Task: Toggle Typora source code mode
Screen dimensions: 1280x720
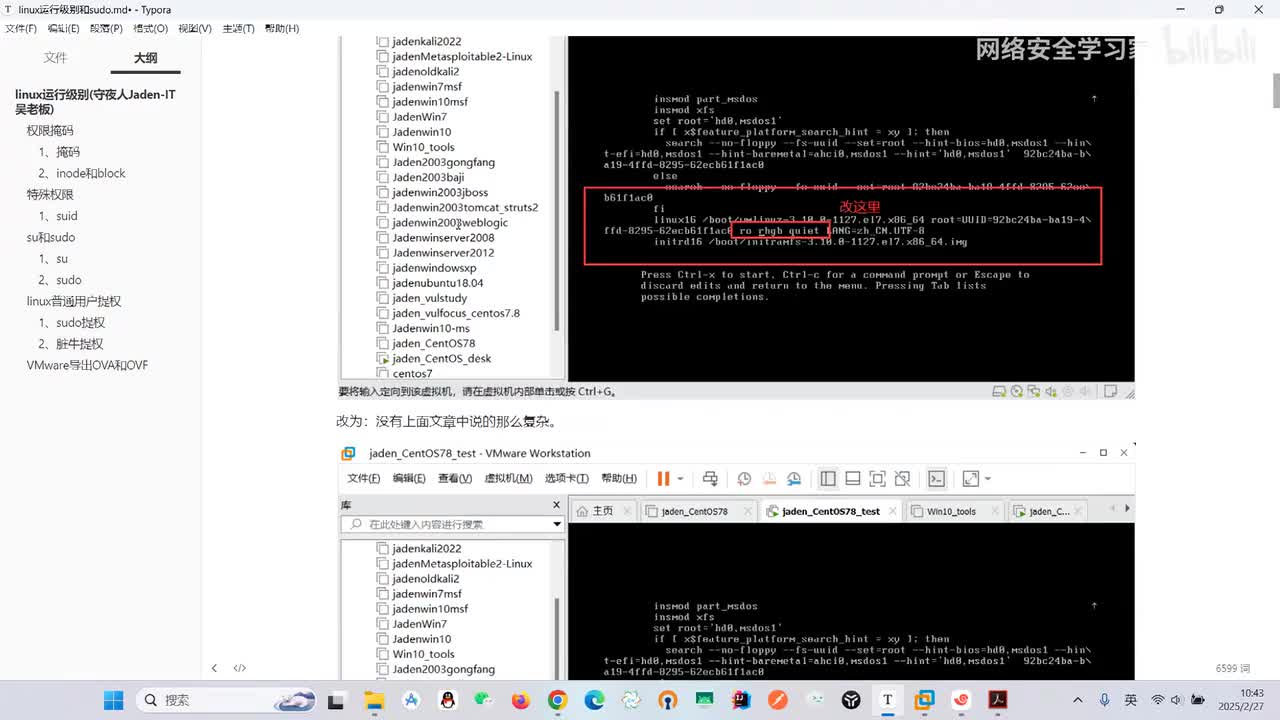Action: point(240,668)
